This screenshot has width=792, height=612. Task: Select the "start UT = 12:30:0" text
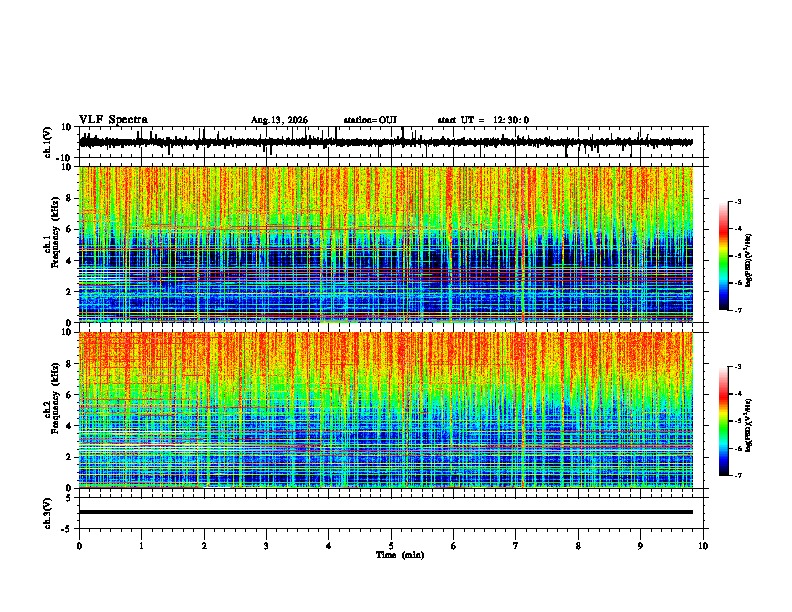[483, 120]
